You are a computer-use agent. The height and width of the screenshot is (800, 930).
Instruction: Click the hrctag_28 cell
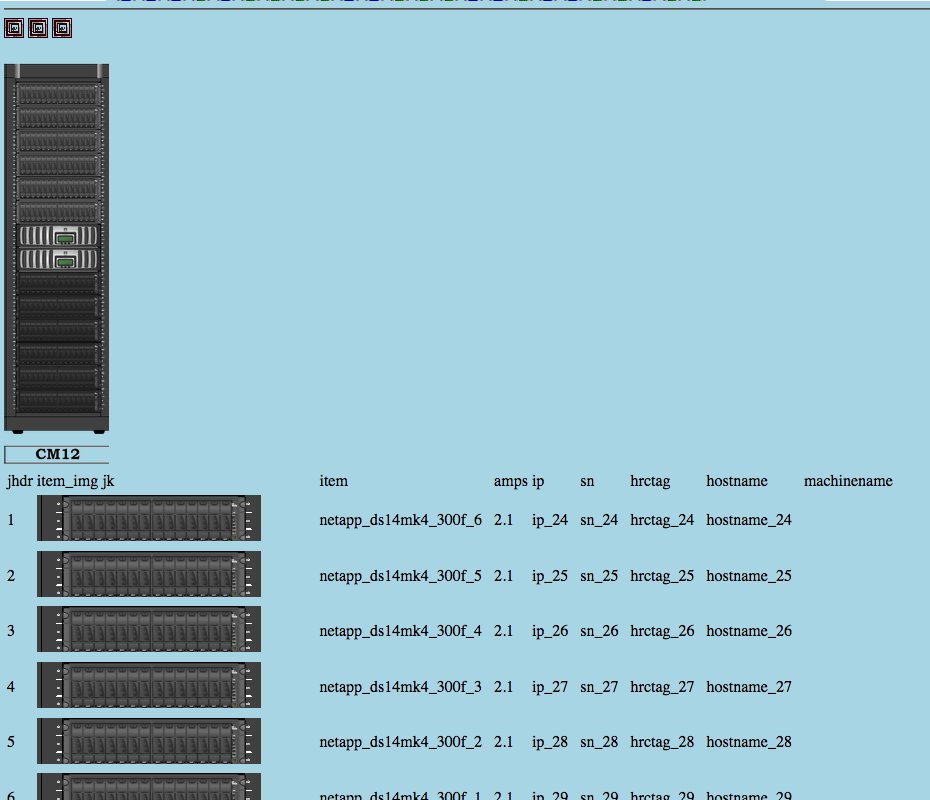(662, 742)
